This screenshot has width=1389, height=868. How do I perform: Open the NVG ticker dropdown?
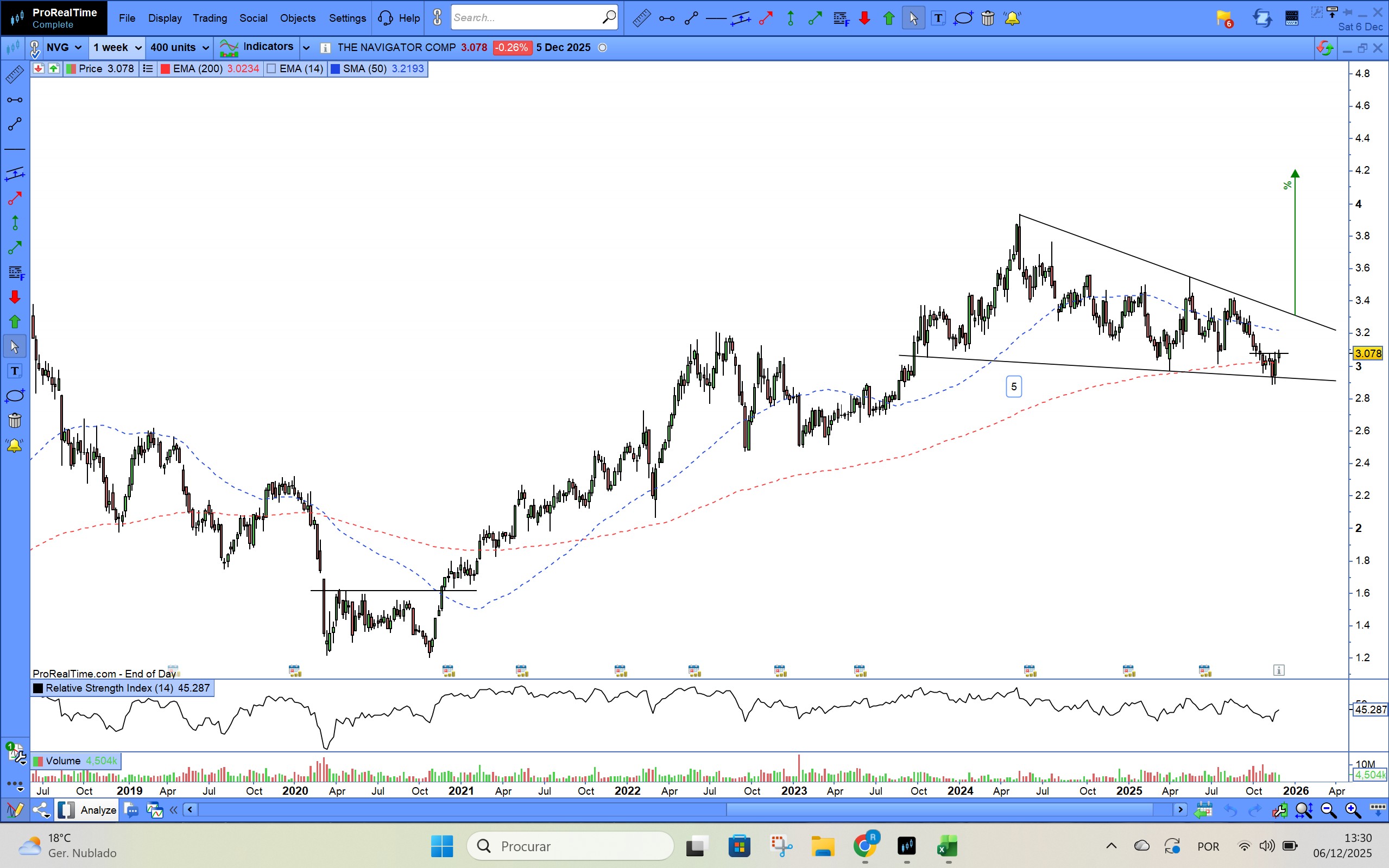click(x=78, y=48)
